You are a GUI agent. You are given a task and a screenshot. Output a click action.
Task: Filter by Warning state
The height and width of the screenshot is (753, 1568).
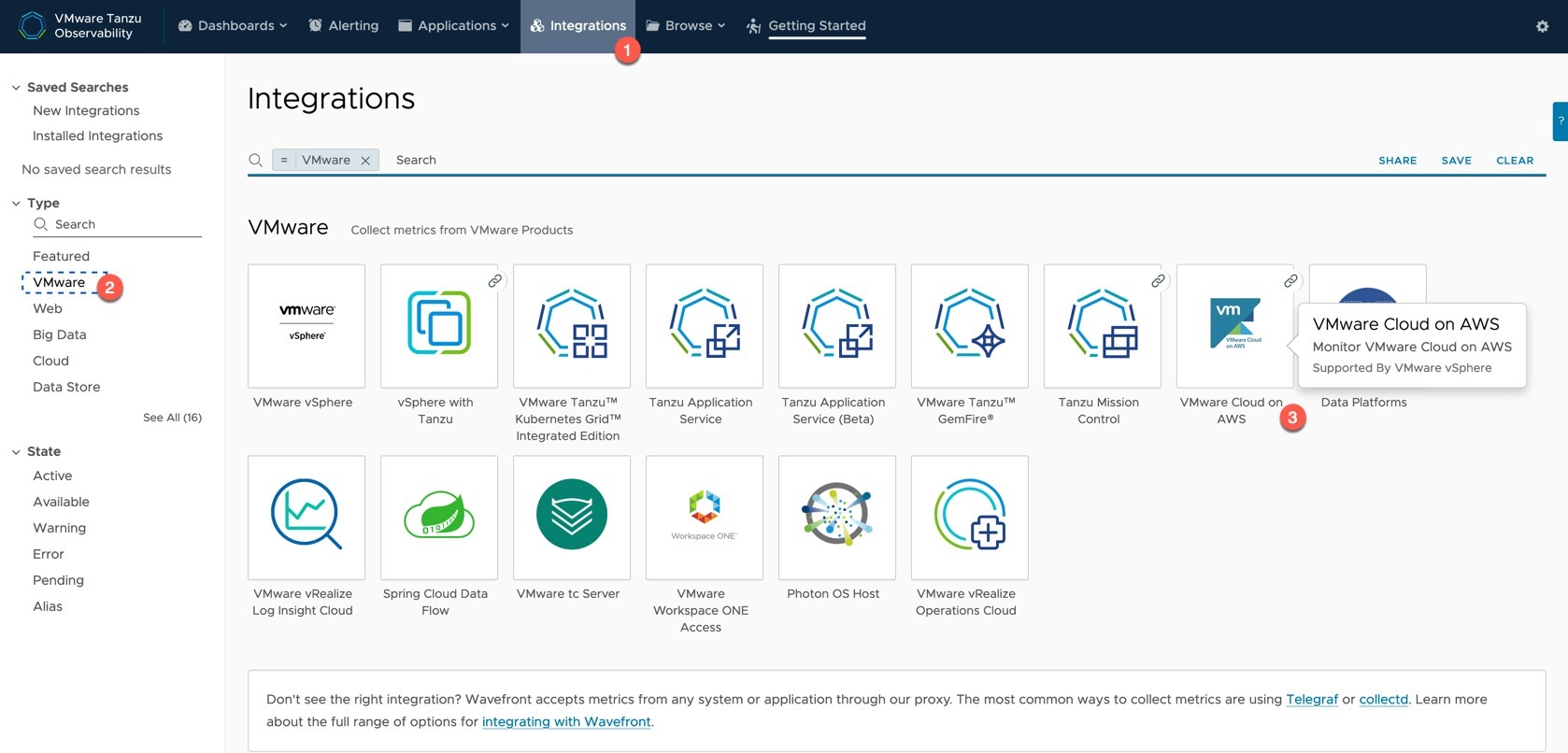click(59, 528)
